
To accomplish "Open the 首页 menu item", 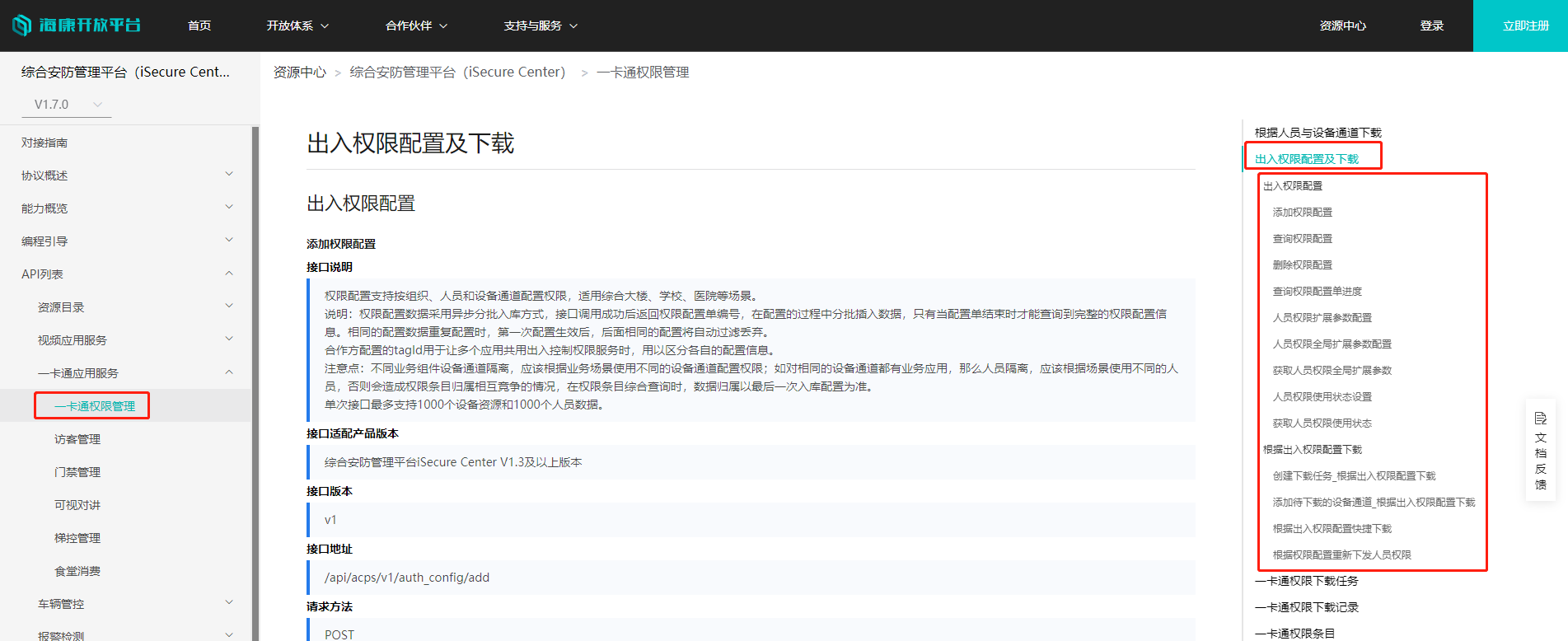I will coord(199,26).
